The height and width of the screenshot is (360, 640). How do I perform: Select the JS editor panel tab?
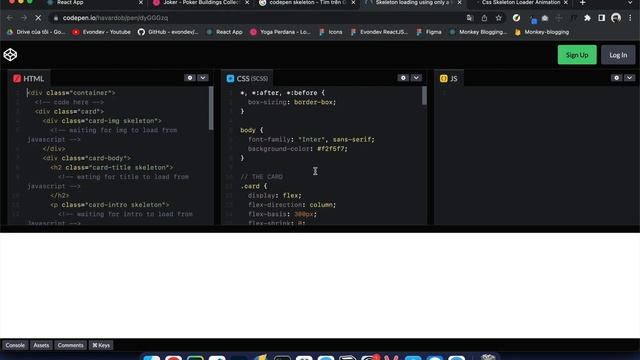(x=449, y=78)
